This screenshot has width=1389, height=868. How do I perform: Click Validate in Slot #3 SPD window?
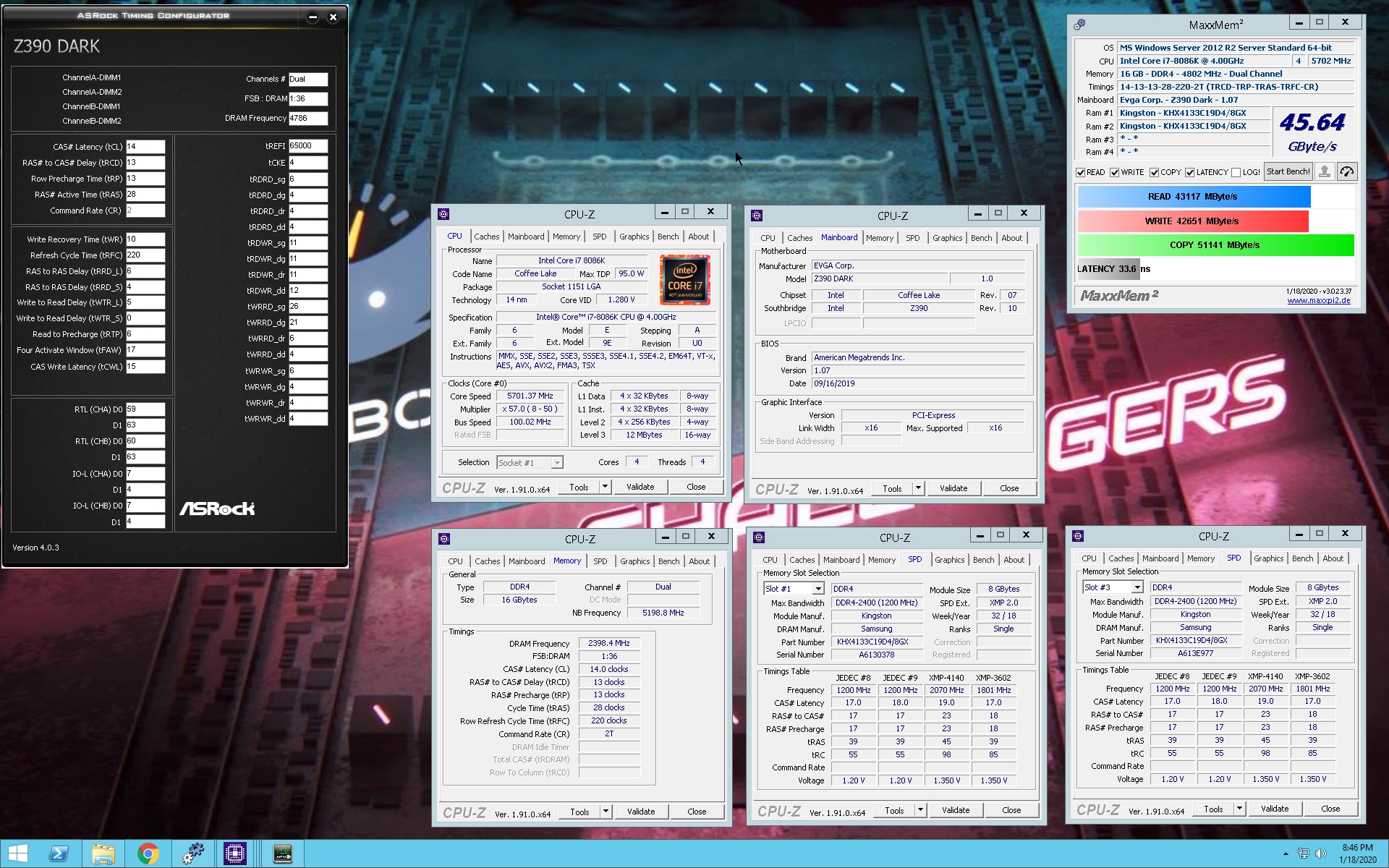coord(1275,809)
